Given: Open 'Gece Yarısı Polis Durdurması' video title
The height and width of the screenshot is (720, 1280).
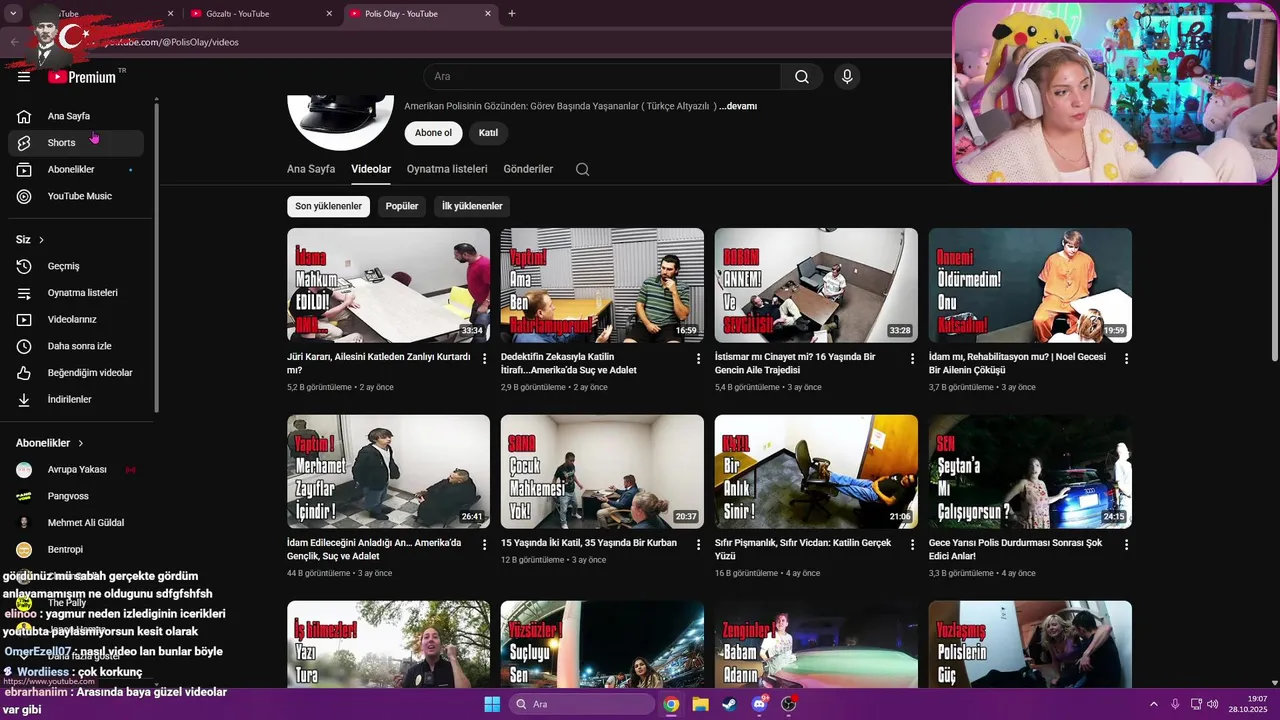Looking at the screenshot, I should pos(1015,550).
